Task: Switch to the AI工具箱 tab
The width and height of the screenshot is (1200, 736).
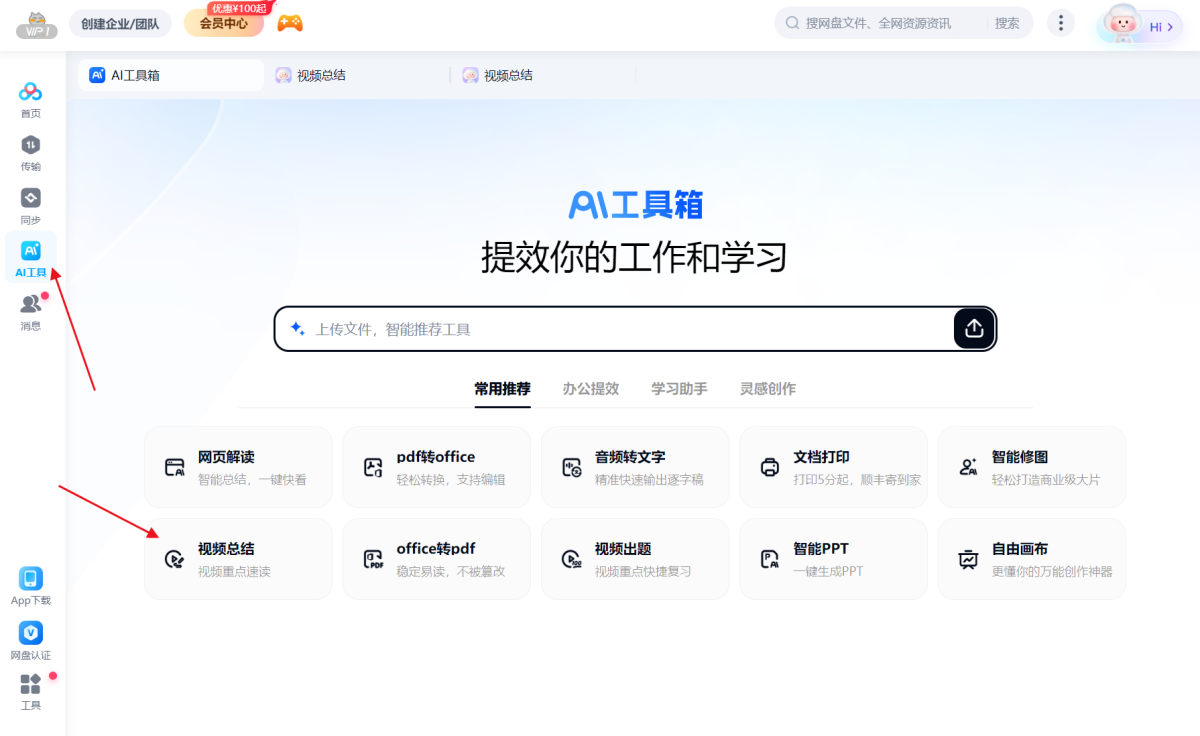Action: 171,75
